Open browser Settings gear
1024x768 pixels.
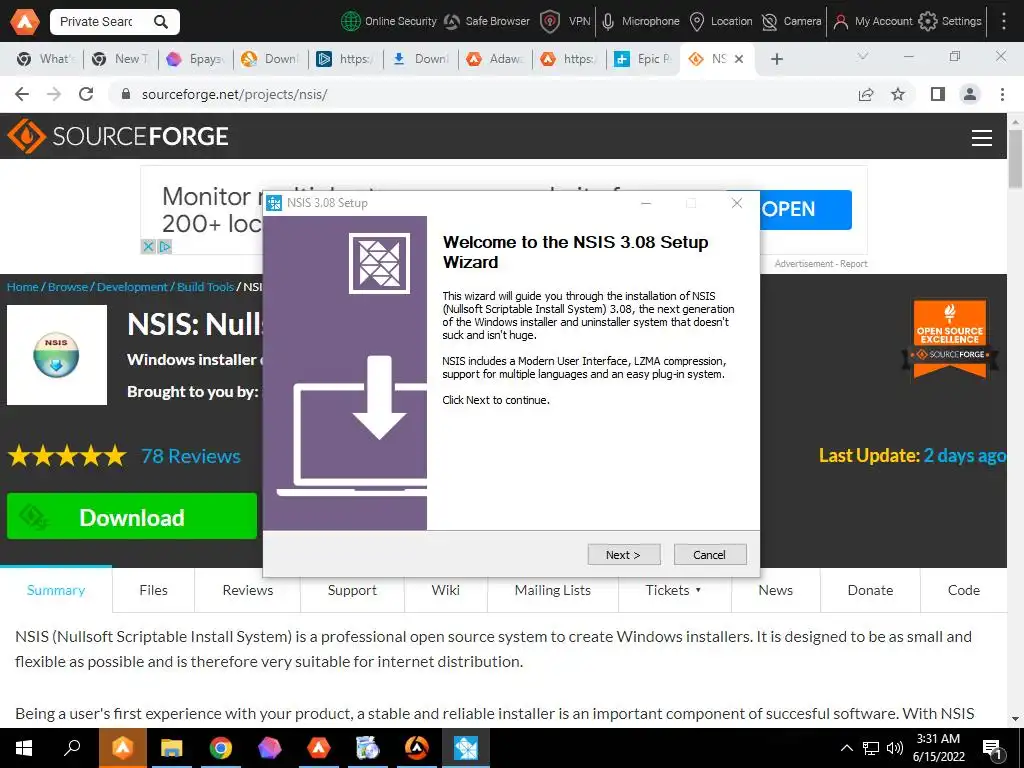click(950, 22)
